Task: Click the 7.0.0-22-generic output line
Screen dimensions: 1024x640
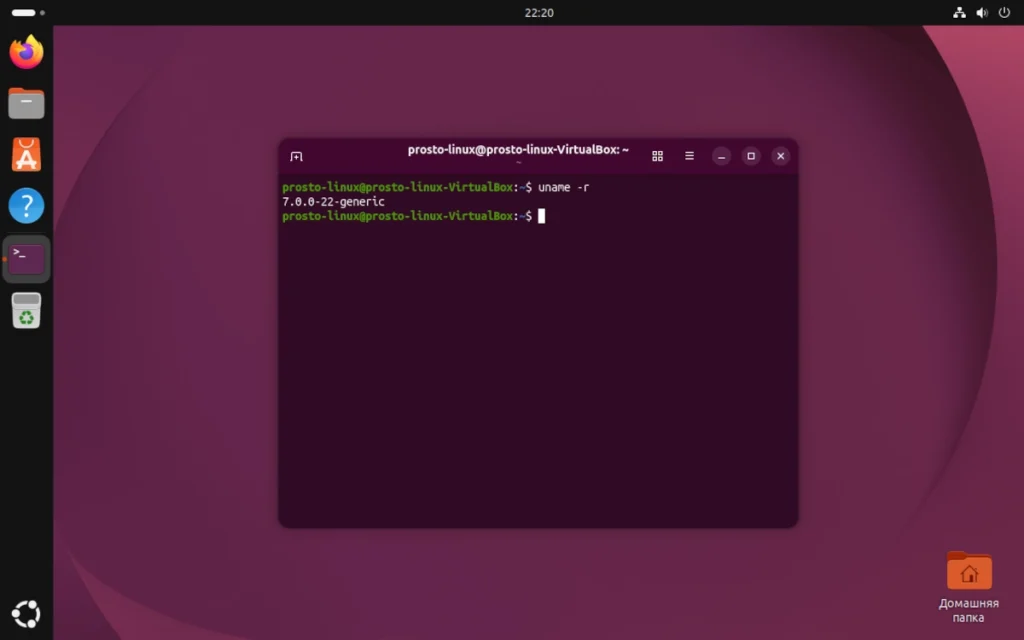Action: [333, 202]
